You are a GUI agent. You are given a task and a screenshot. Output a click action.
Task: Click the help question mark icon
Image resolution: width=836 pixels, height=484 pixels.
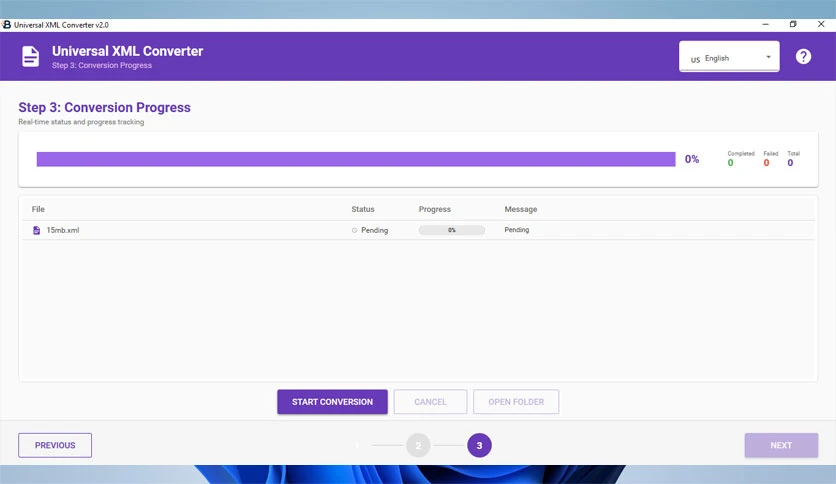pyautogui.click(x=803, y=57)
